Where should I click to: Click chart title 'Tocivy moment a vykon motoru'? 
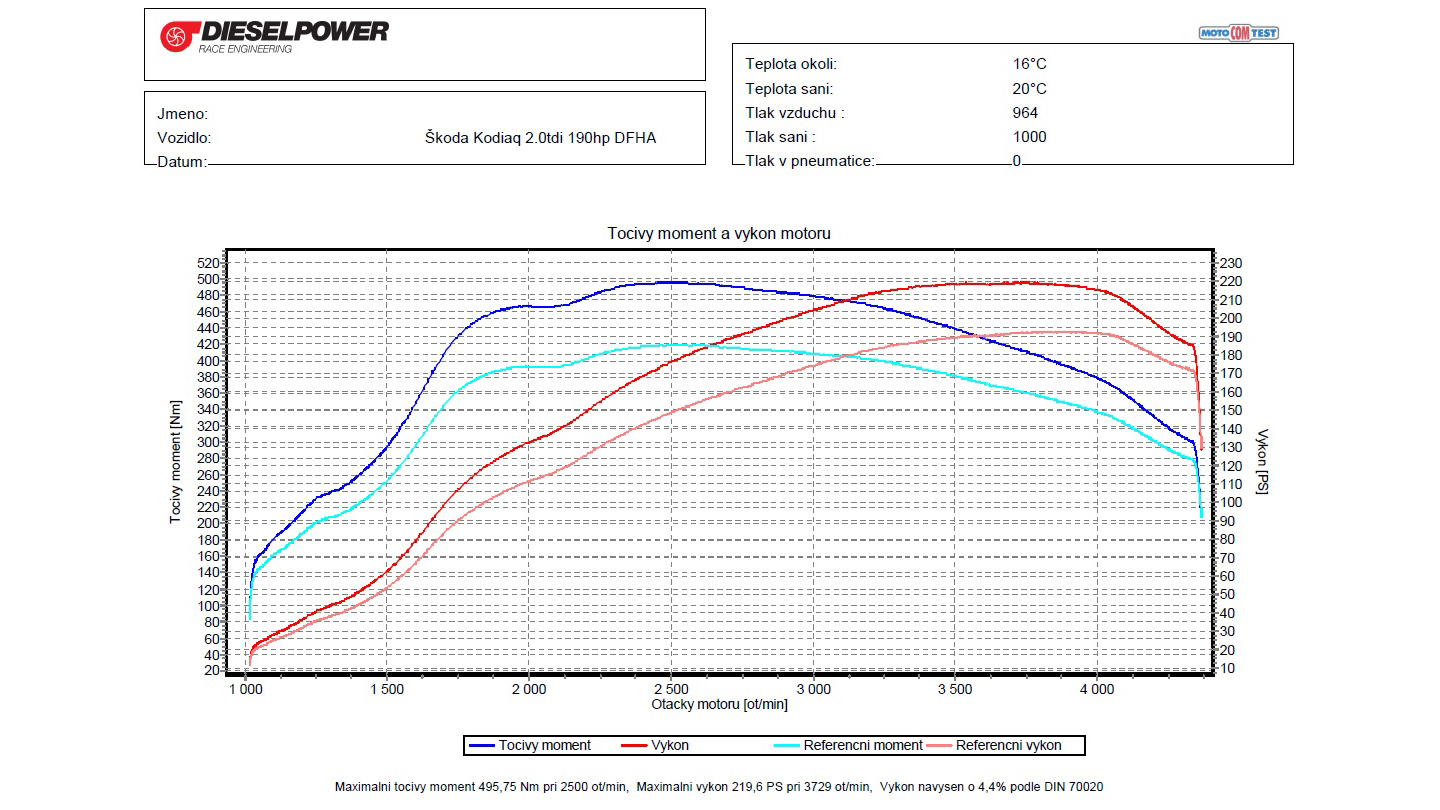pyautogui.click(x=719, y=233)
